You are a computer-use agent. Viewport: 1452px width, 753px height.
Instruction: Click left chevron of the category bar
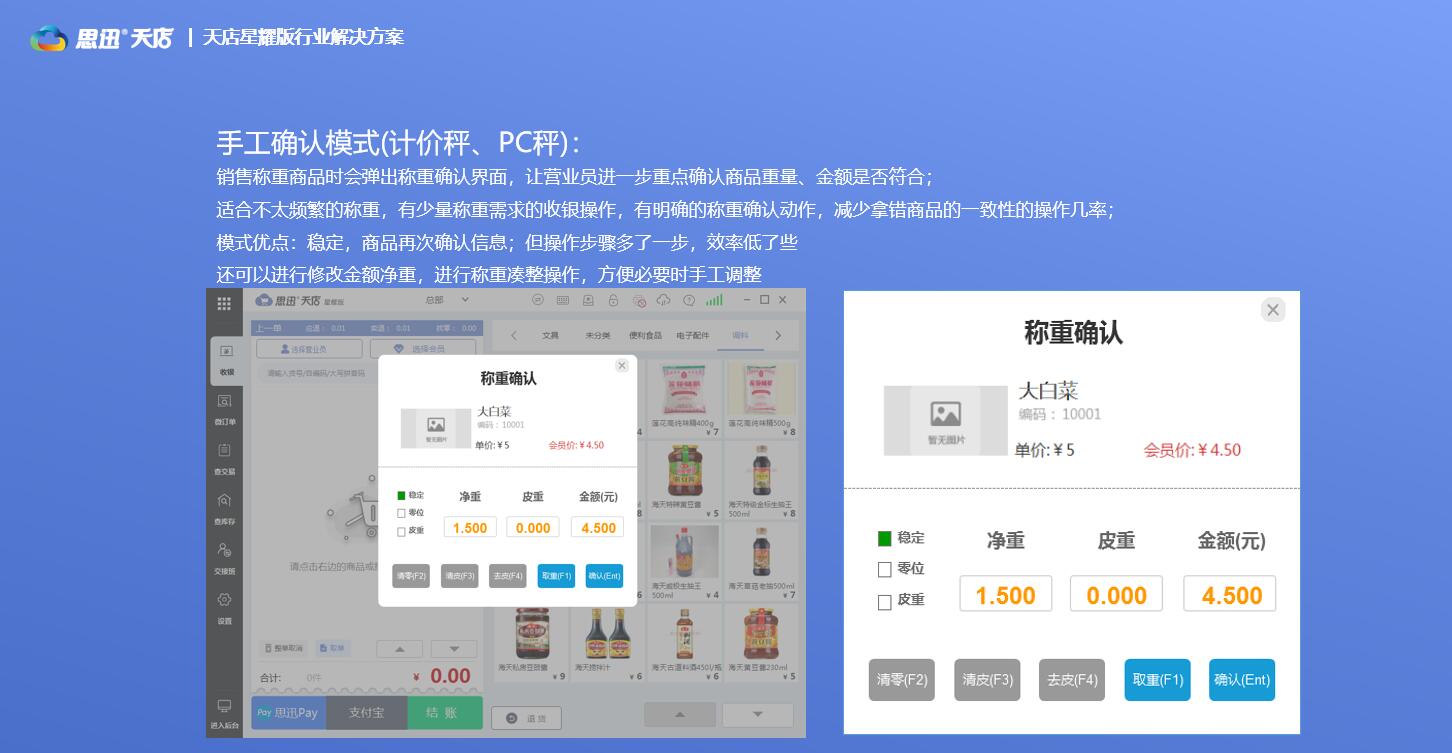(514, 336)
